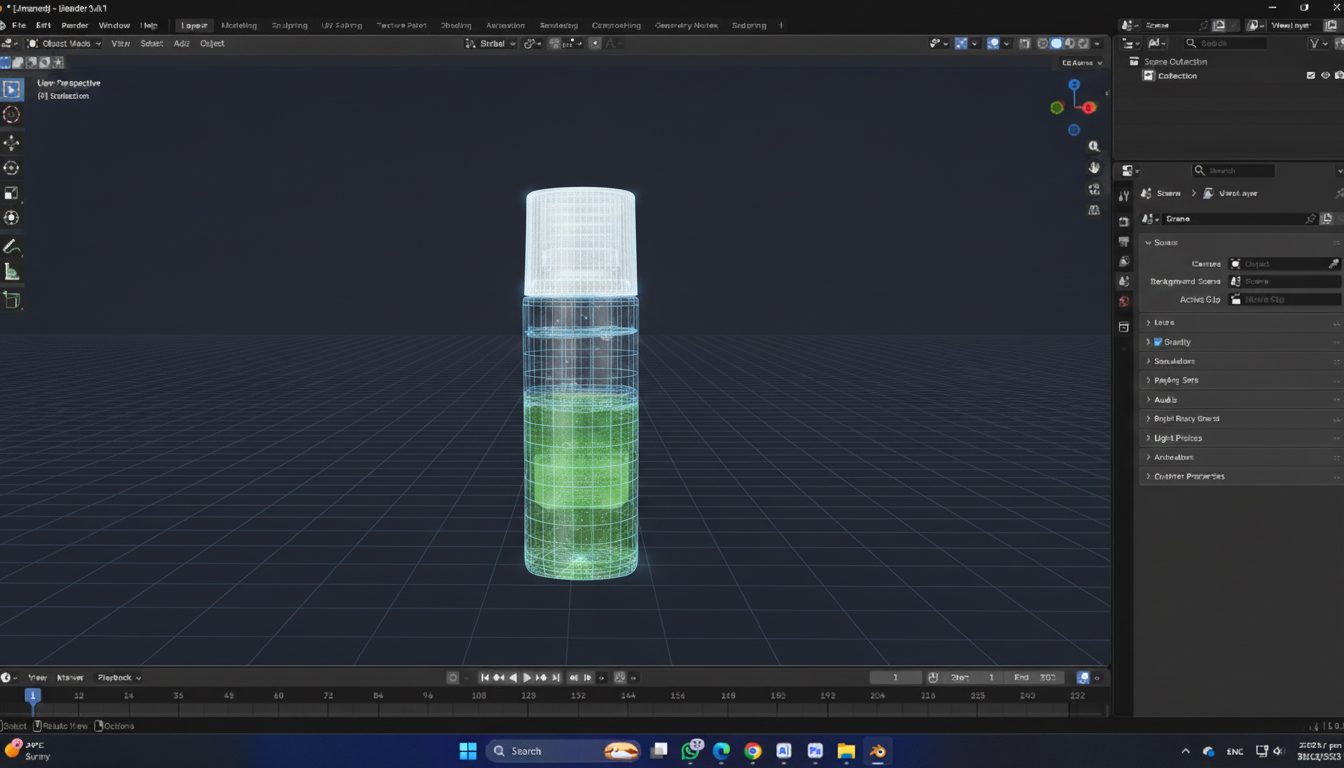The height and width of the screenshot is (768, 1344).
Task: Open the Playback menu in timeline
Action: coord(117,677)
